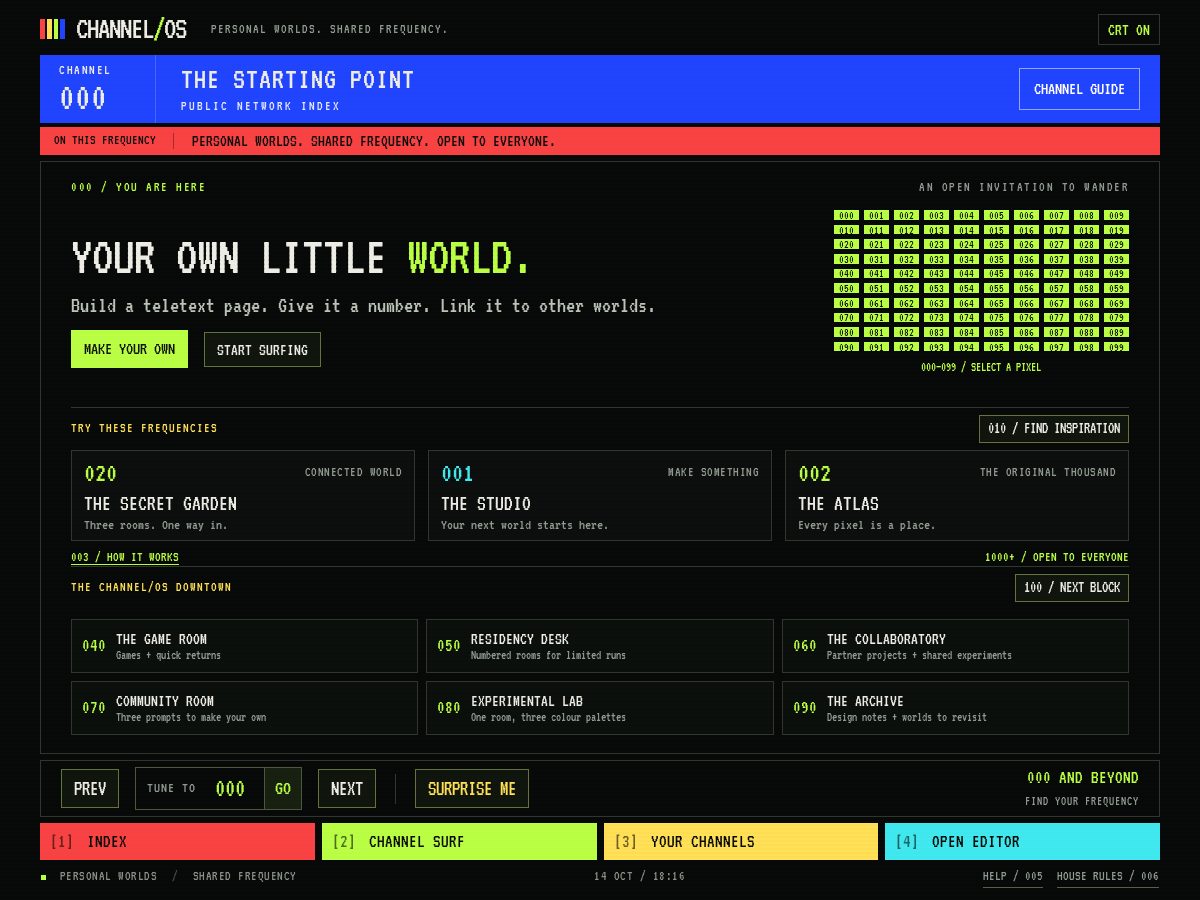Click the Make Your Own button
This screenshot has height=900, width=1200.
point(129,349)
